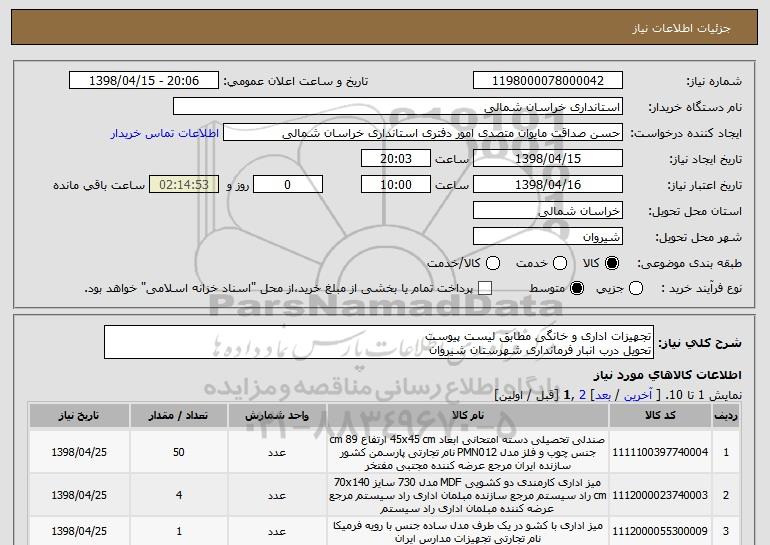Choose the جزیی purchase type radio
This screenshot has height=545, width=770.
[x=636, y=288]
